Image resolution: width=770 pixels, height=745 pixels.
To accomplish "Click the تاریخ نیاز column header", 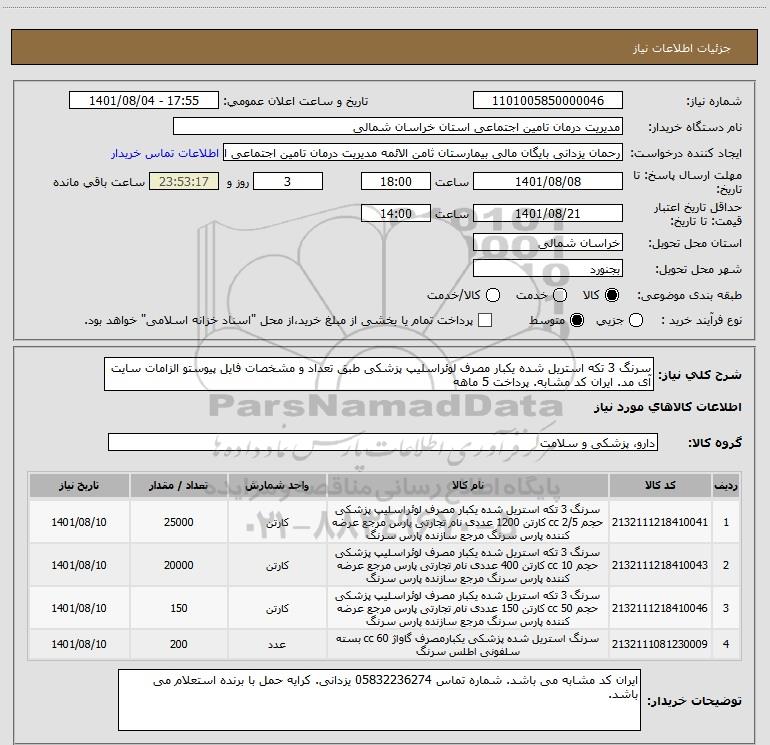I will coord(79,485).
